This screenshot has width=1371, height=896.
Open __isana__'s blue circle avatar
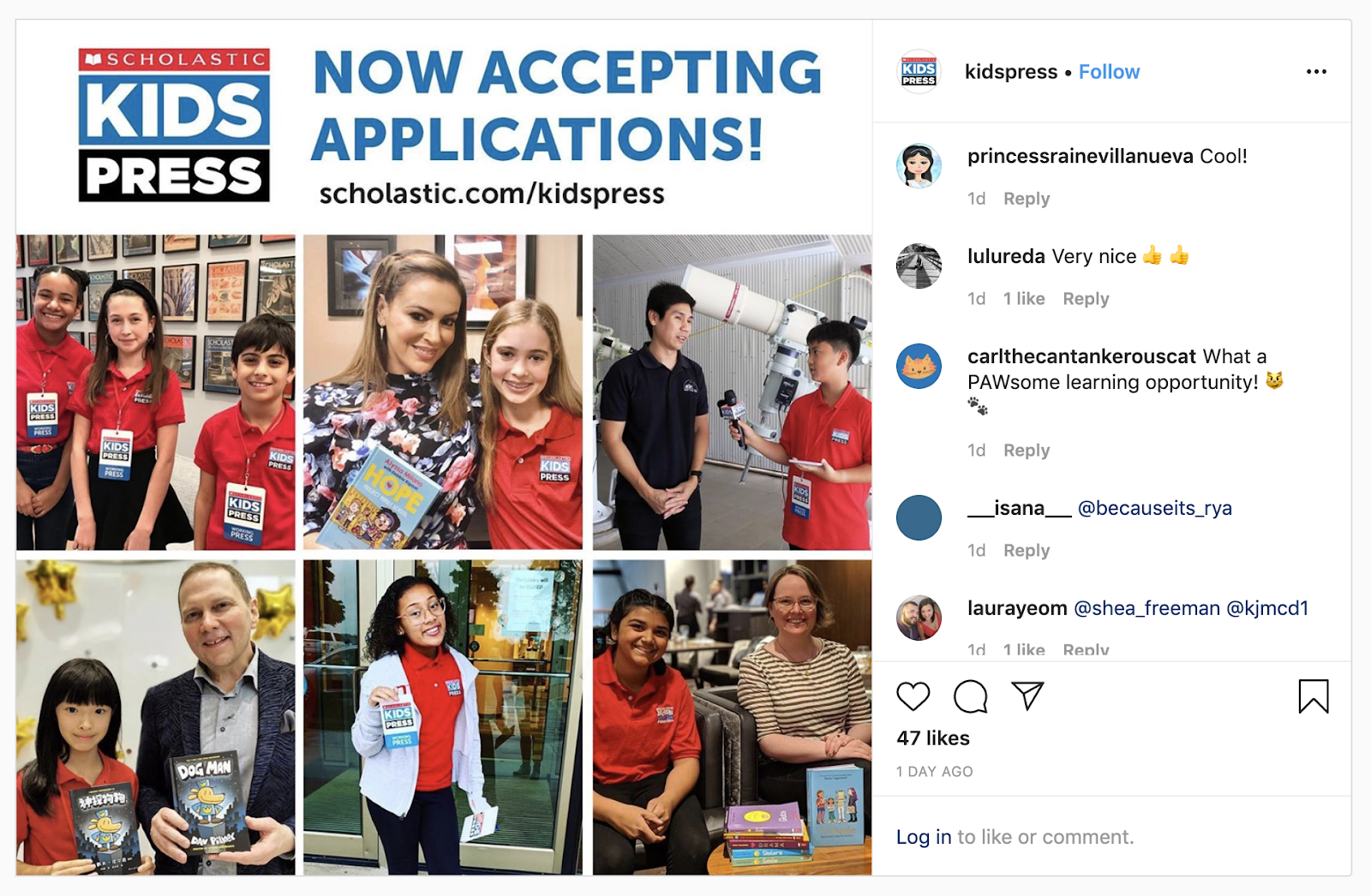pyautogui.click(x=919, y=517)
